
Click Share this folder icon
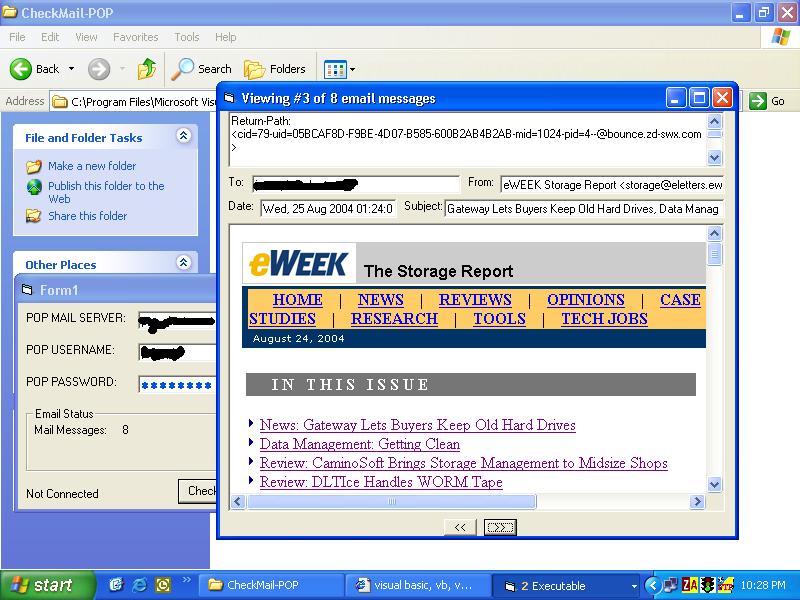tap(34, 216)
